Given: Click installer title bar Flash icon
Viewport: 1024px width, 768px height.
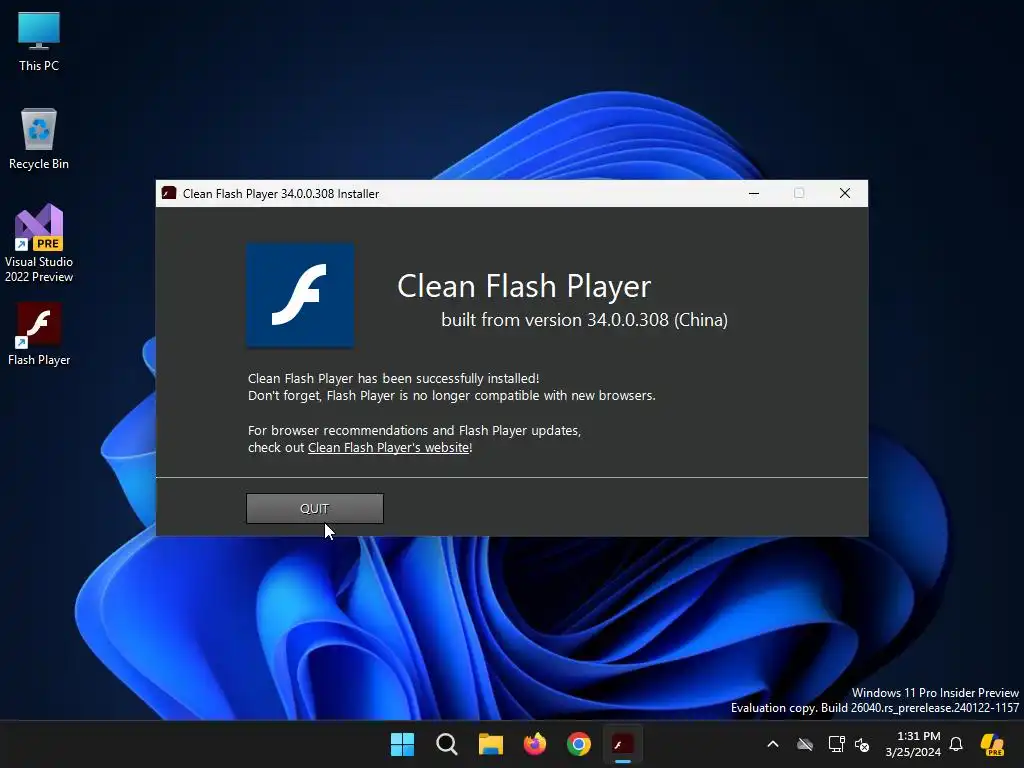Looking at the screenshot, I should coord(169,193).
